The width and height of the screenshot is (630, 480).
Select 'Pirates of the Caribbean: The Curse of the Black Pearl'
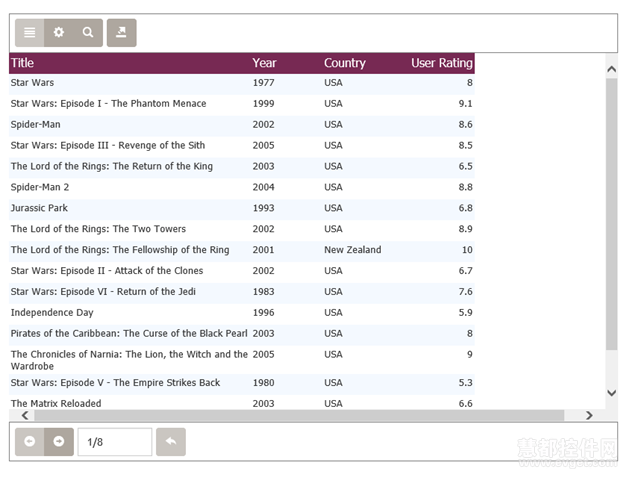pos(129,333)
